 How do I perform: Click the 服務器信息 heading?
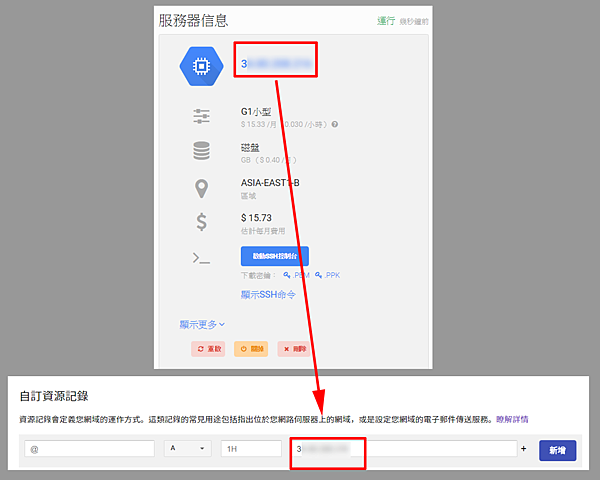coord(194,20)
